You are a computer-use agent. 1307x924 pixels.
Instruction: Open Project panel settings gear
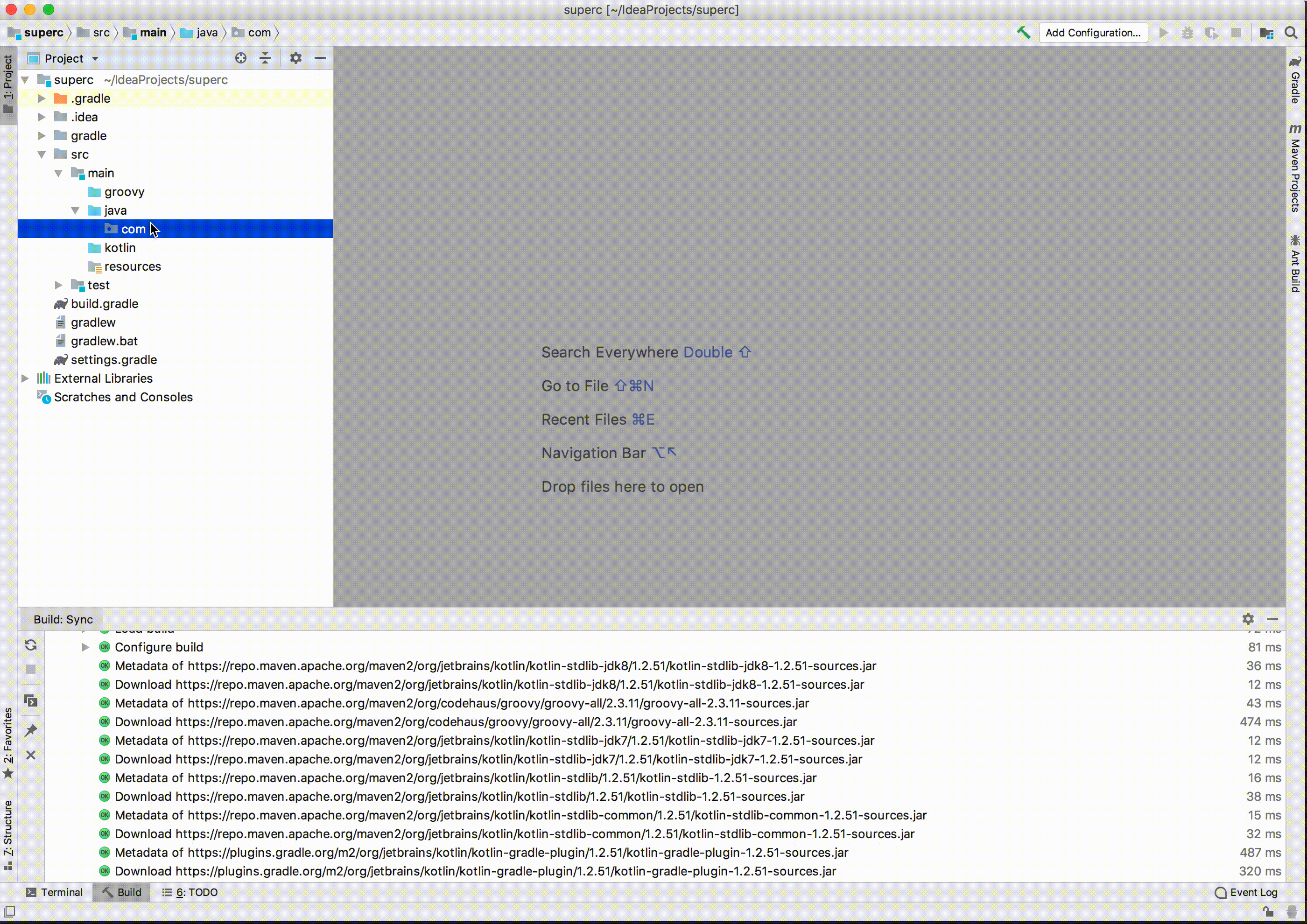click(295, 58)
